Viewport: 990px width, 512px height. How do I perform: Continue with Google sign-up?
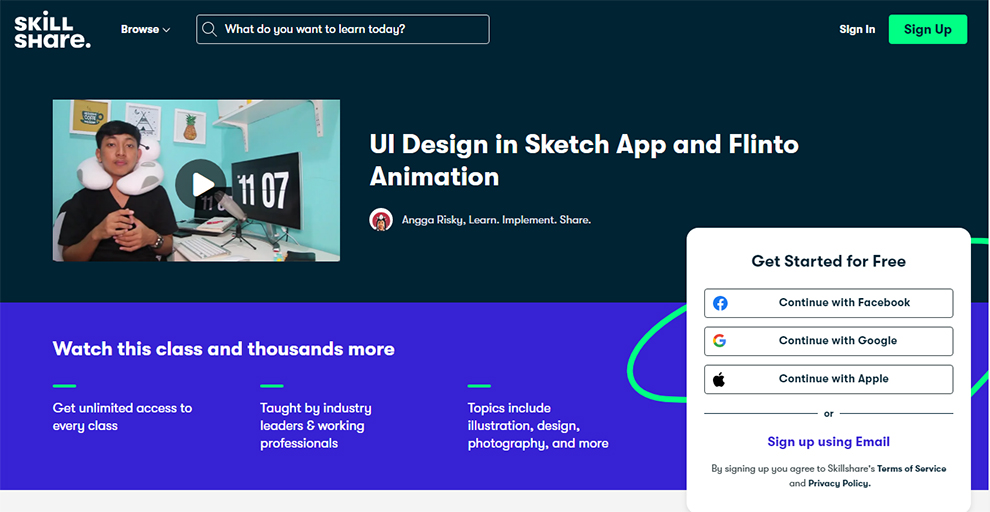(828, 341)
